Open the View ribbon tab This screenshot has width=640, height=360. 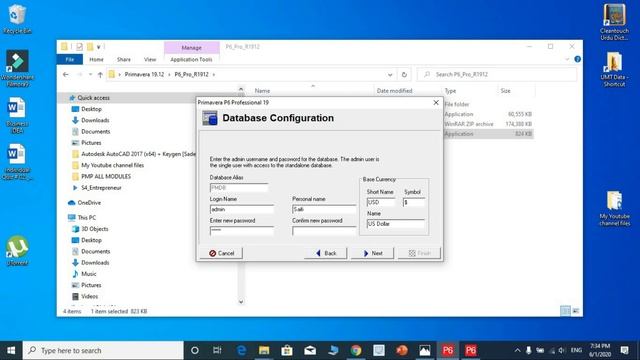[x=150, y=60]
